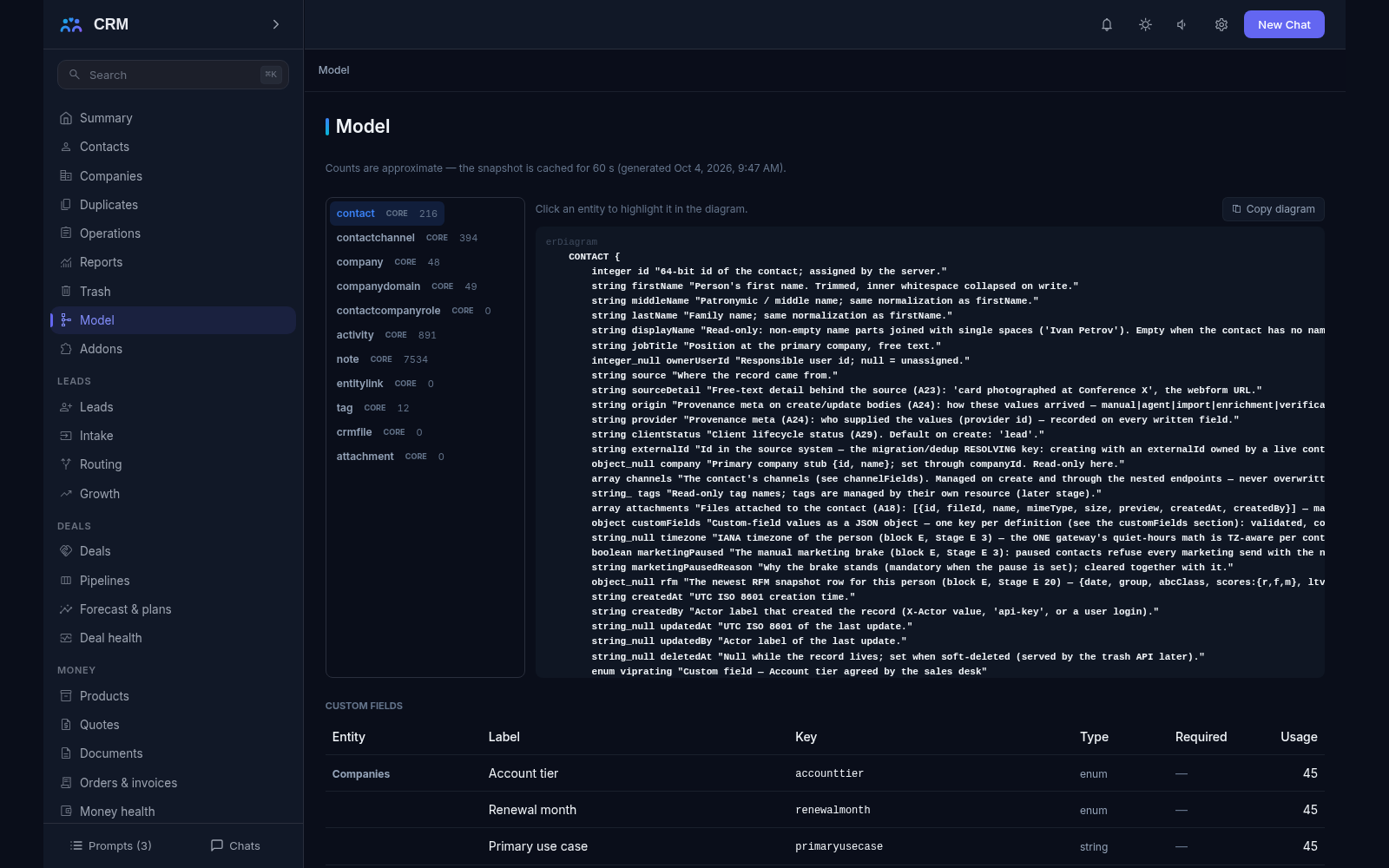Select the companydomain entity
The image size is (1389, 868).
(406, 286)
